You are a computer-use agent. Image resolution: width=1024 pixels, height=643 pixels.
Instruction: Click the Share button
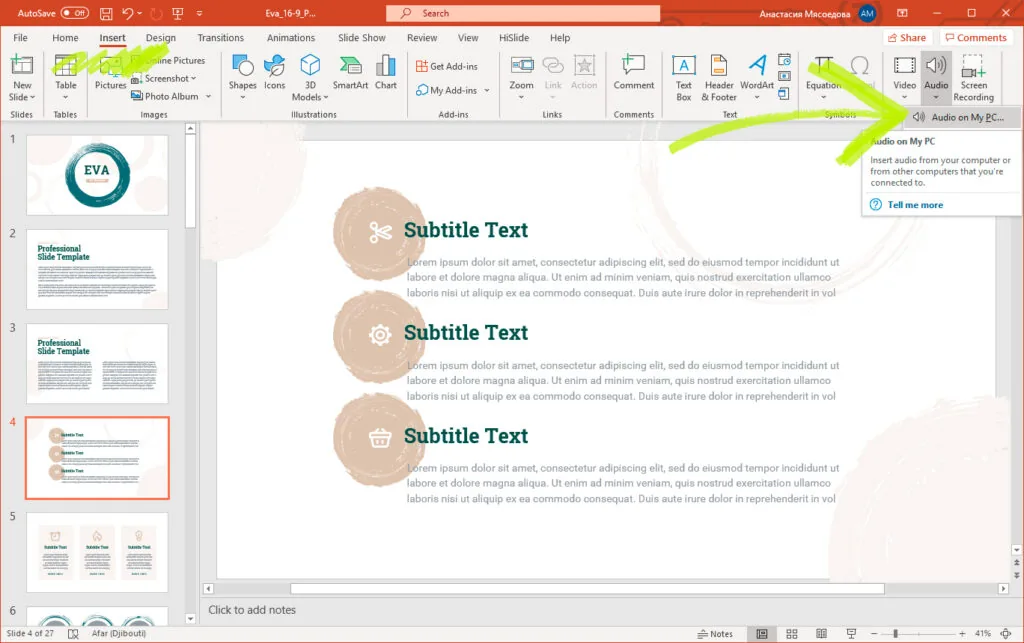tap(906, 38)
